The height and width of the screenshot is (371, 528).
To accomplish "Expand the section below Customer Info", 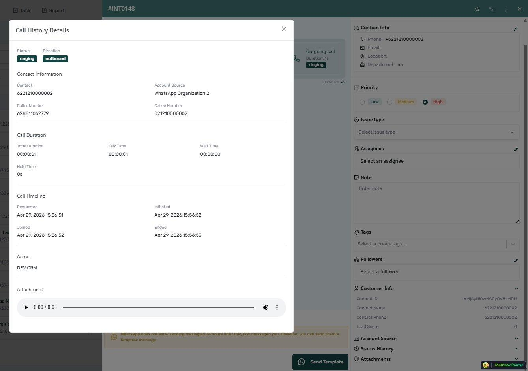I will point(516,339).
